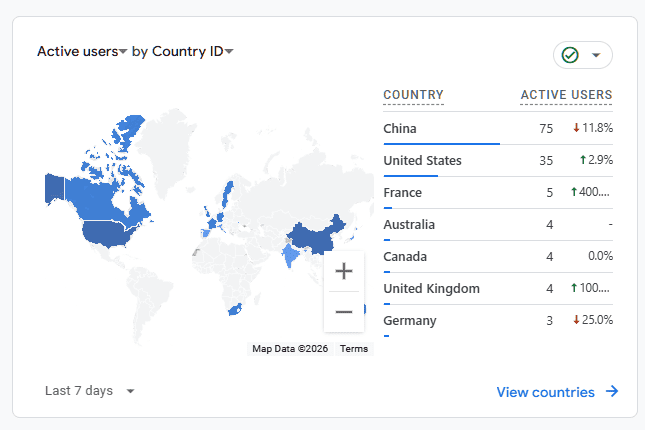Zoom out on the map with minus button
This screenshot has height=430, width=645.
click(344, 312)
